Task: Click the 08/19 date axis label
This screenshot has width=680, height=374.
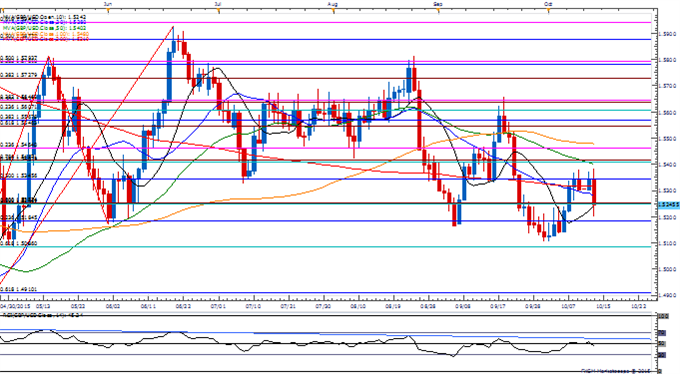Action: pyautogui.click(x=393, y=306)
